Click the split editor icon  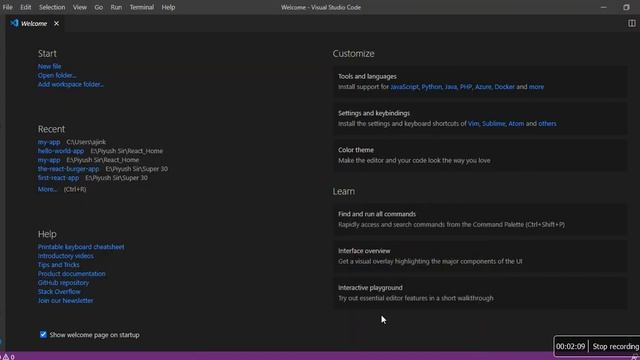tap(631, 23)
